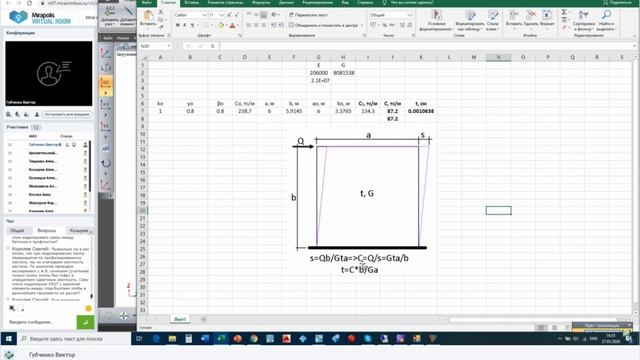Open Format as Table menu
The height and width of the screenshot is (360, 640).
coord(470,21)
